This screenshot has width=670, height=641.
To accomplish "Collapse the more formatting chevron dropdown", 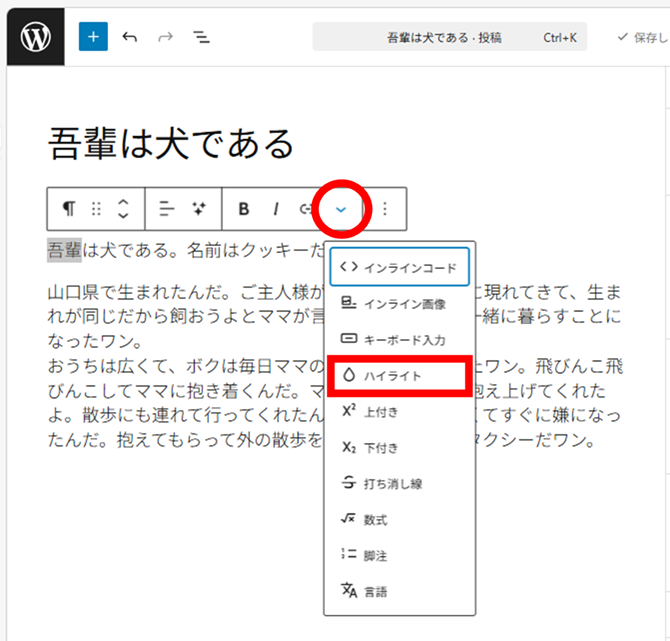I will tap(341, 209).
